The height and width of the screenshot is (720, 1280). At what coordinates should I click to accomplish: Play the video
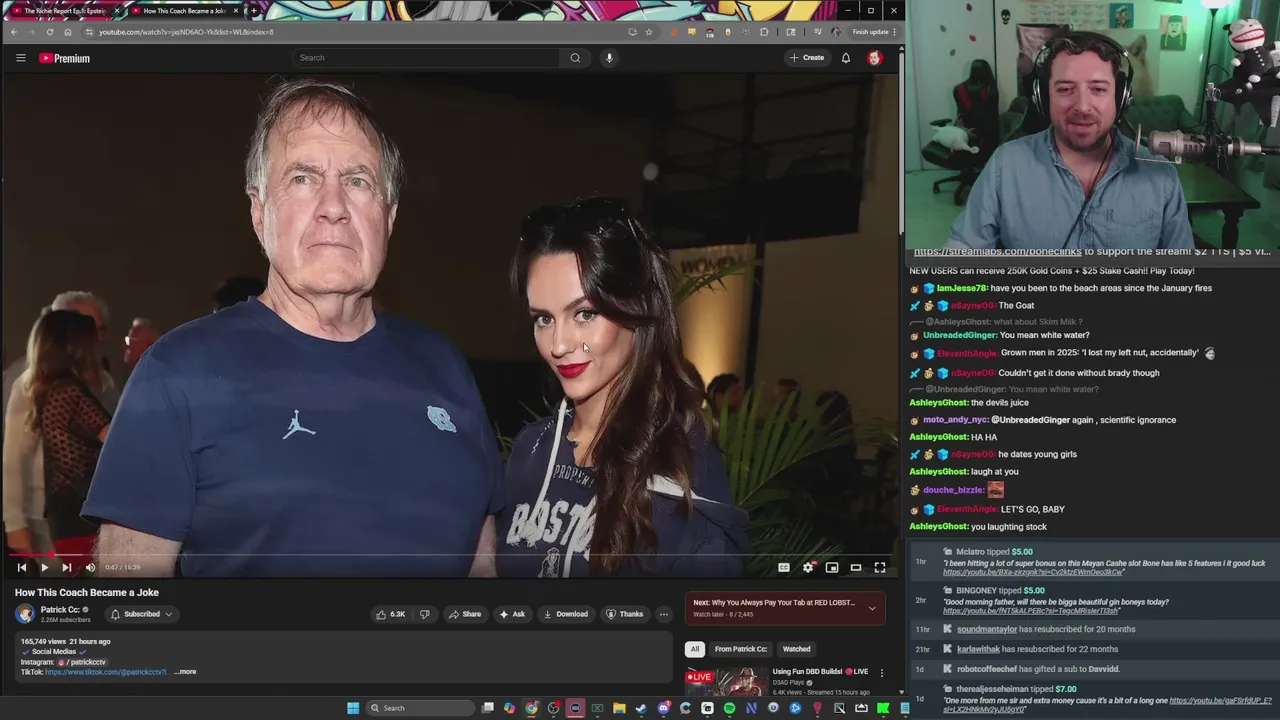[44, 567]
